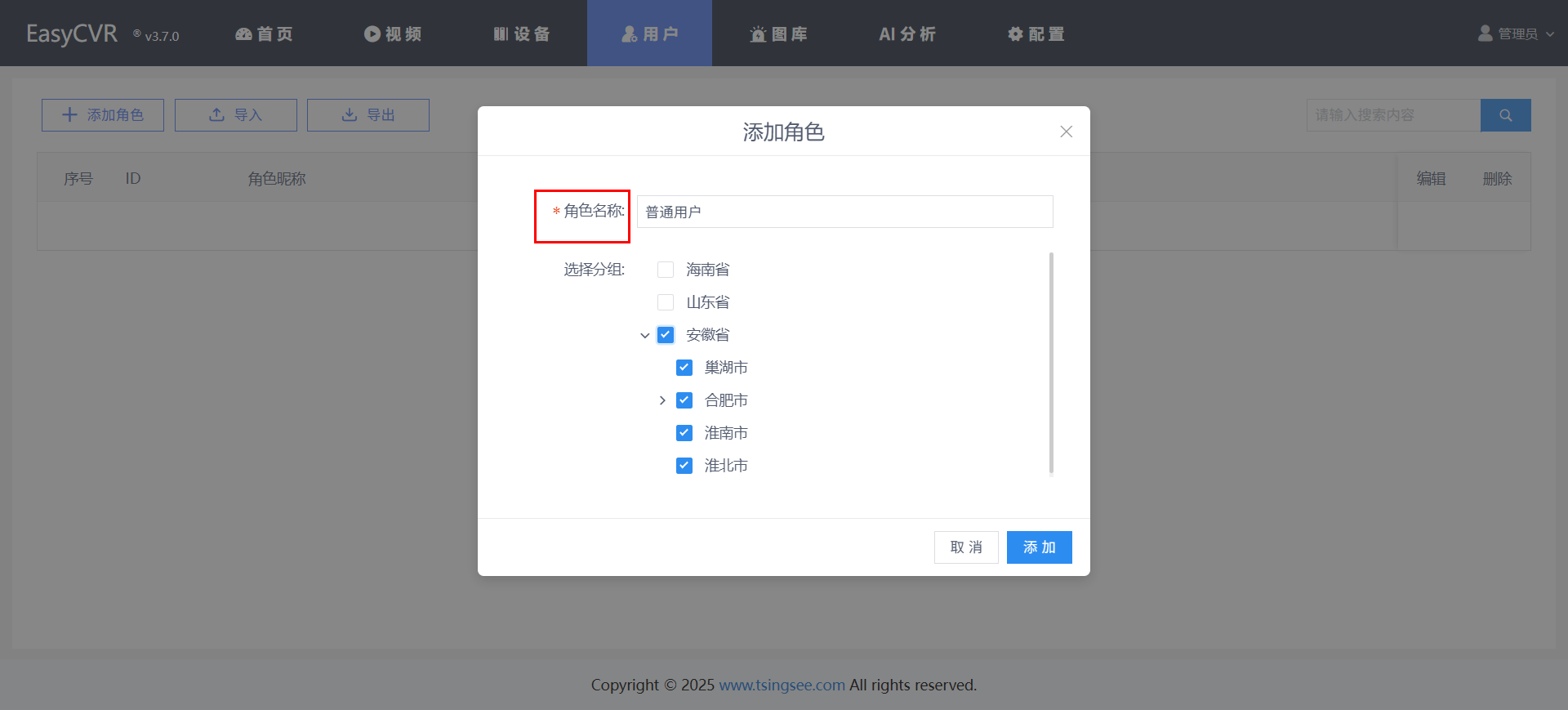This screenshot has width=1568, height=710.
Task: Expand the 合肥市 tree node
Action: click(x=662, y=400)
